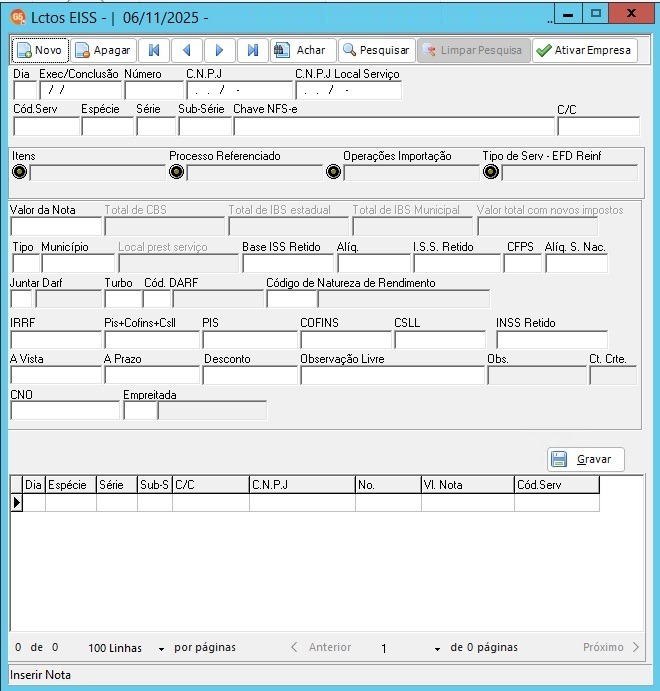This screenshot has height=691, width=660.
Task: Select the grid row indicator arrow
Action: (17, 502)
